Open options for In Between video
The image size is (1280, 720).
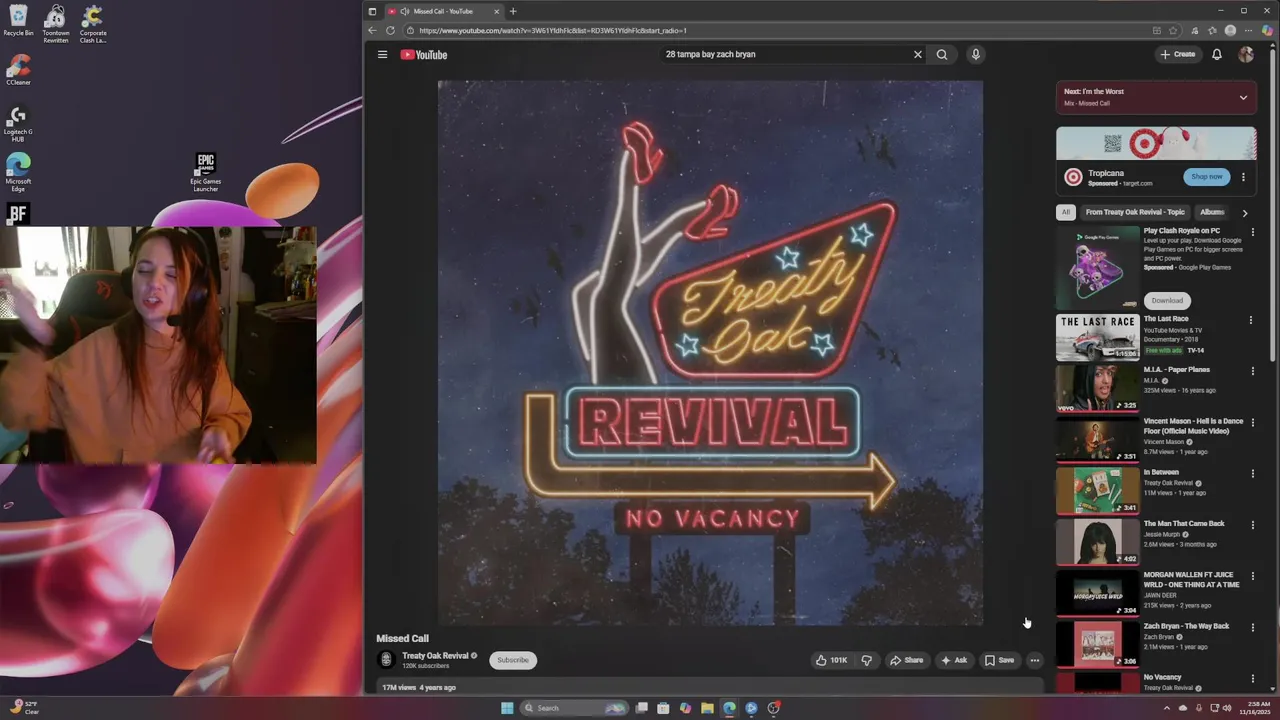(x=1251, y=474)
